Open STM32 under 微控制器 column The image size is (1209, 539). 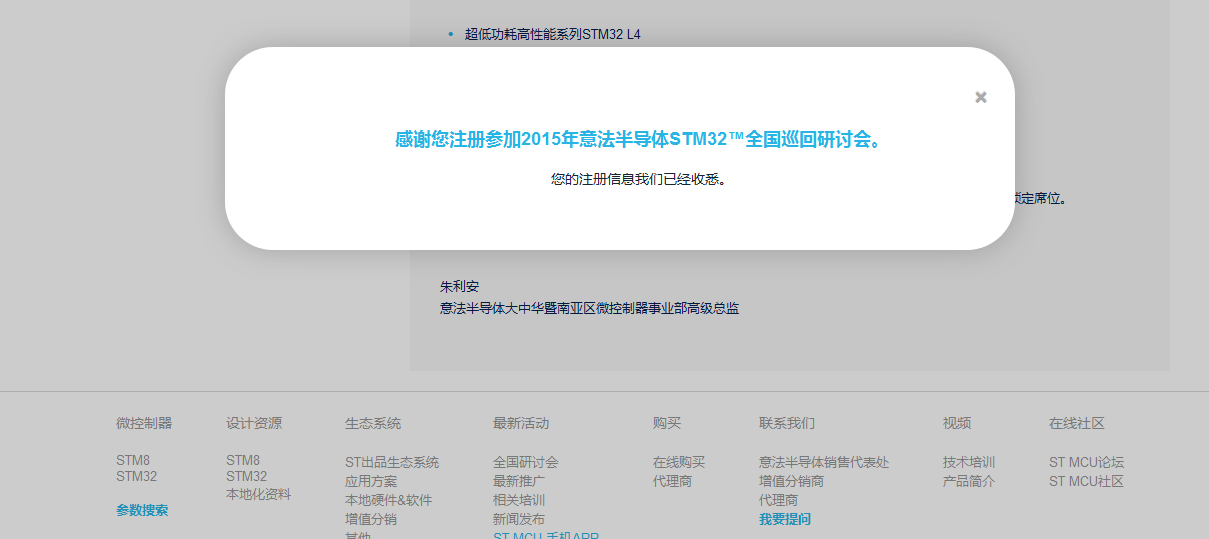click(x=136, y=477)
